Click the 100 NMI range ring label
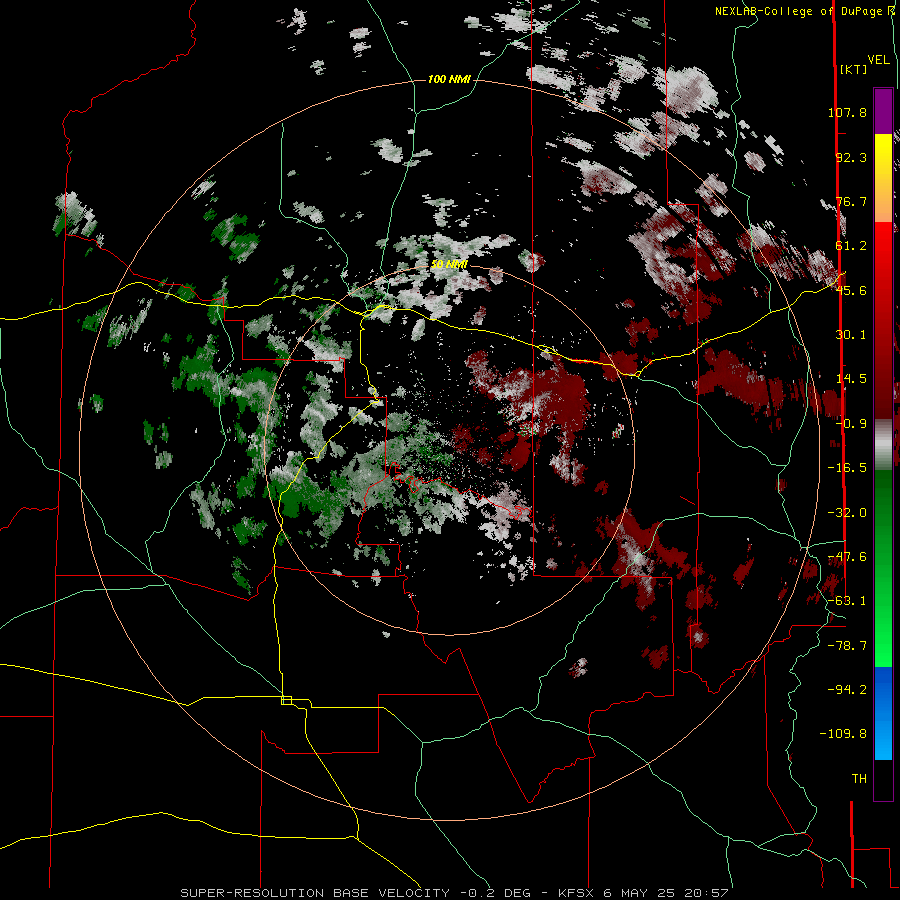Viewport: 900px width, 900px height. tap(449, 79)
